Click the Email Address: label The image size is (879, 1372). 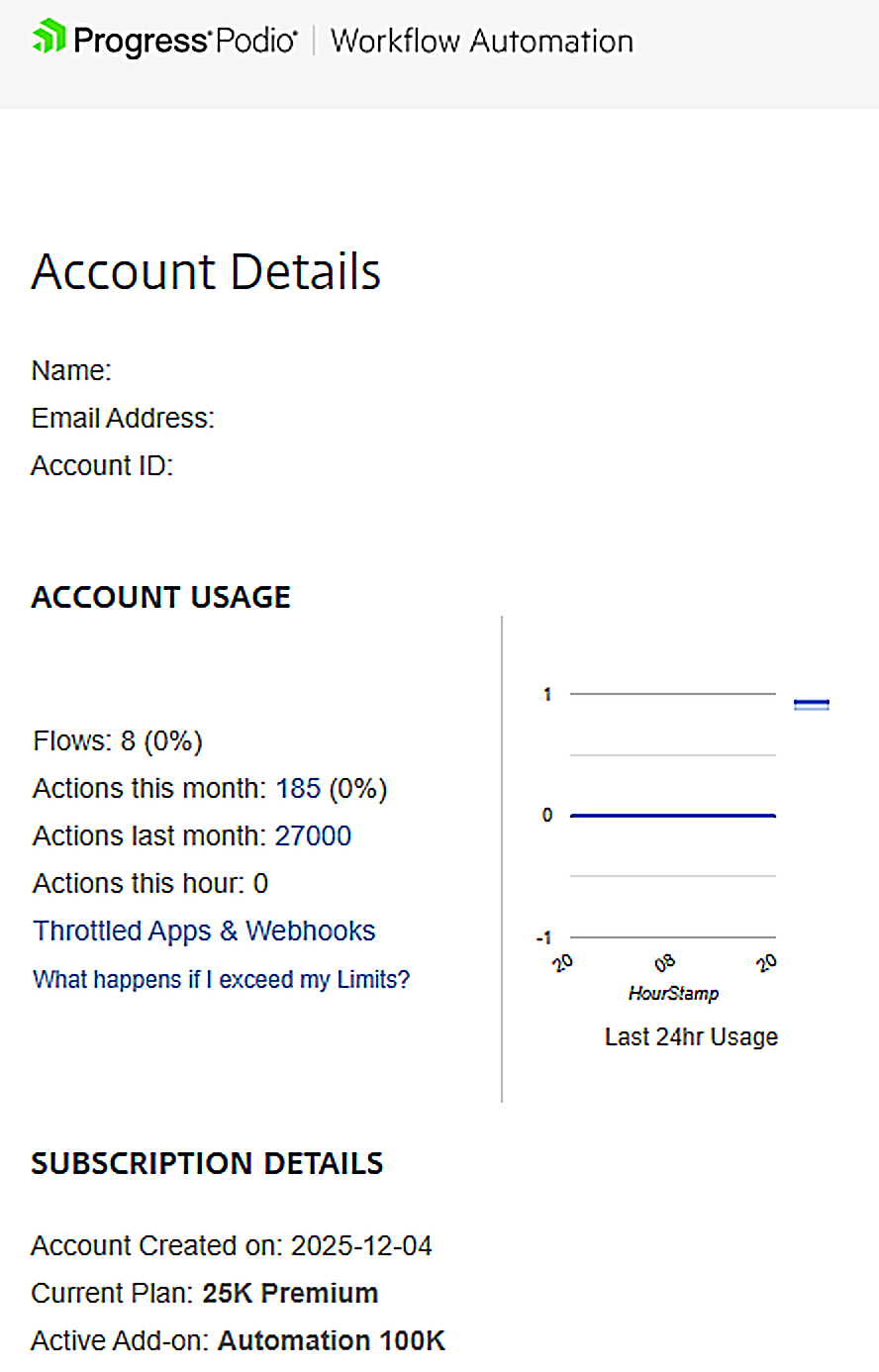click(x=123, y=418)
